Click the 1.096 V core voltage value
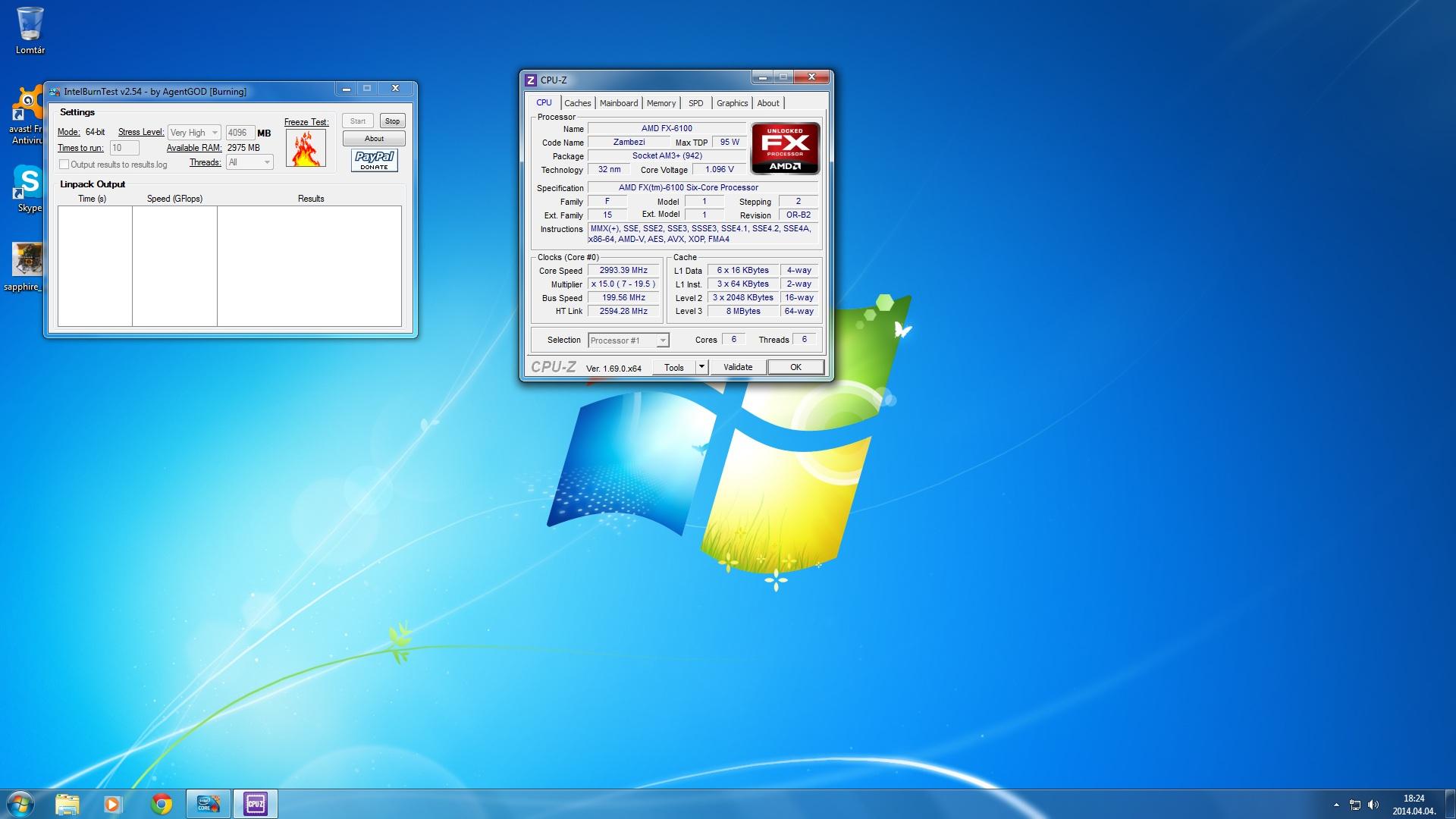This screenshot has width=1456, height=819. (x=719, y=169)
